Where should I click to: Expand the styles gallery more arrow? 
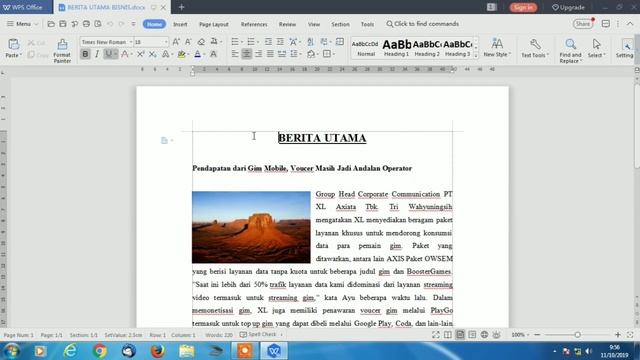[476, 55]
